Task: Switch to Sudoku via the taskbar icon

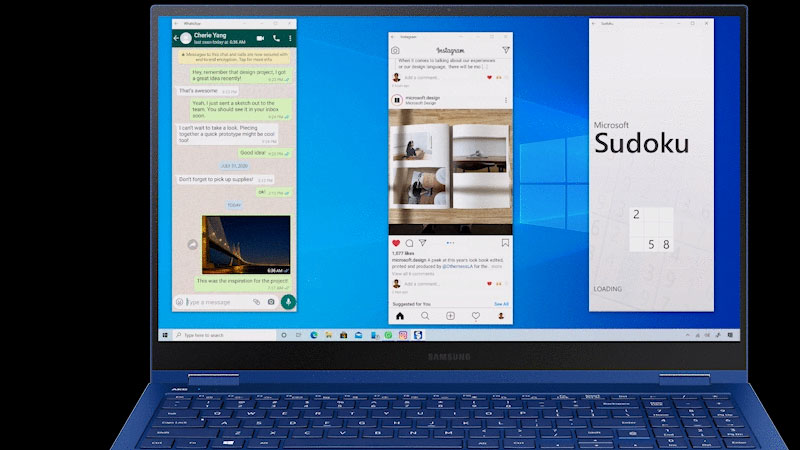Action: click(x=418, y=335)
